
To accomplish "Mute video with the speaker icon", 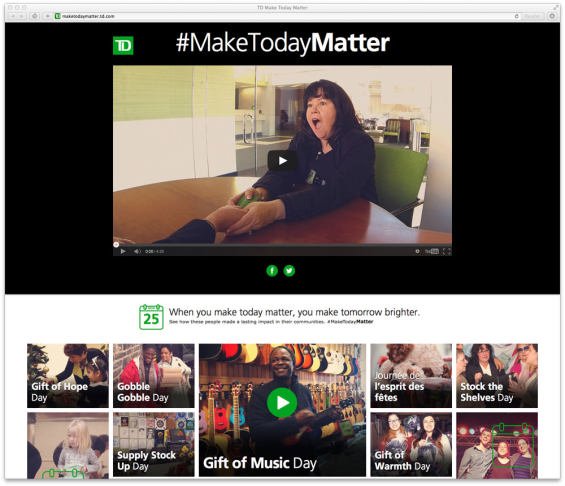I will pyautogui.click(x=137, y=251).
